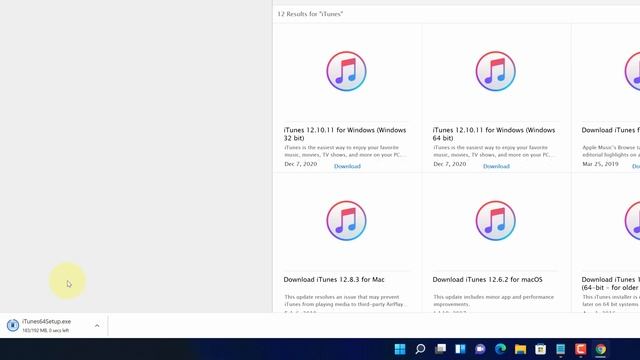Open Microsoft Store from the taskbar
Image resolution: width=640 pixels, height=360 pixels.
(x=540, y=349)
